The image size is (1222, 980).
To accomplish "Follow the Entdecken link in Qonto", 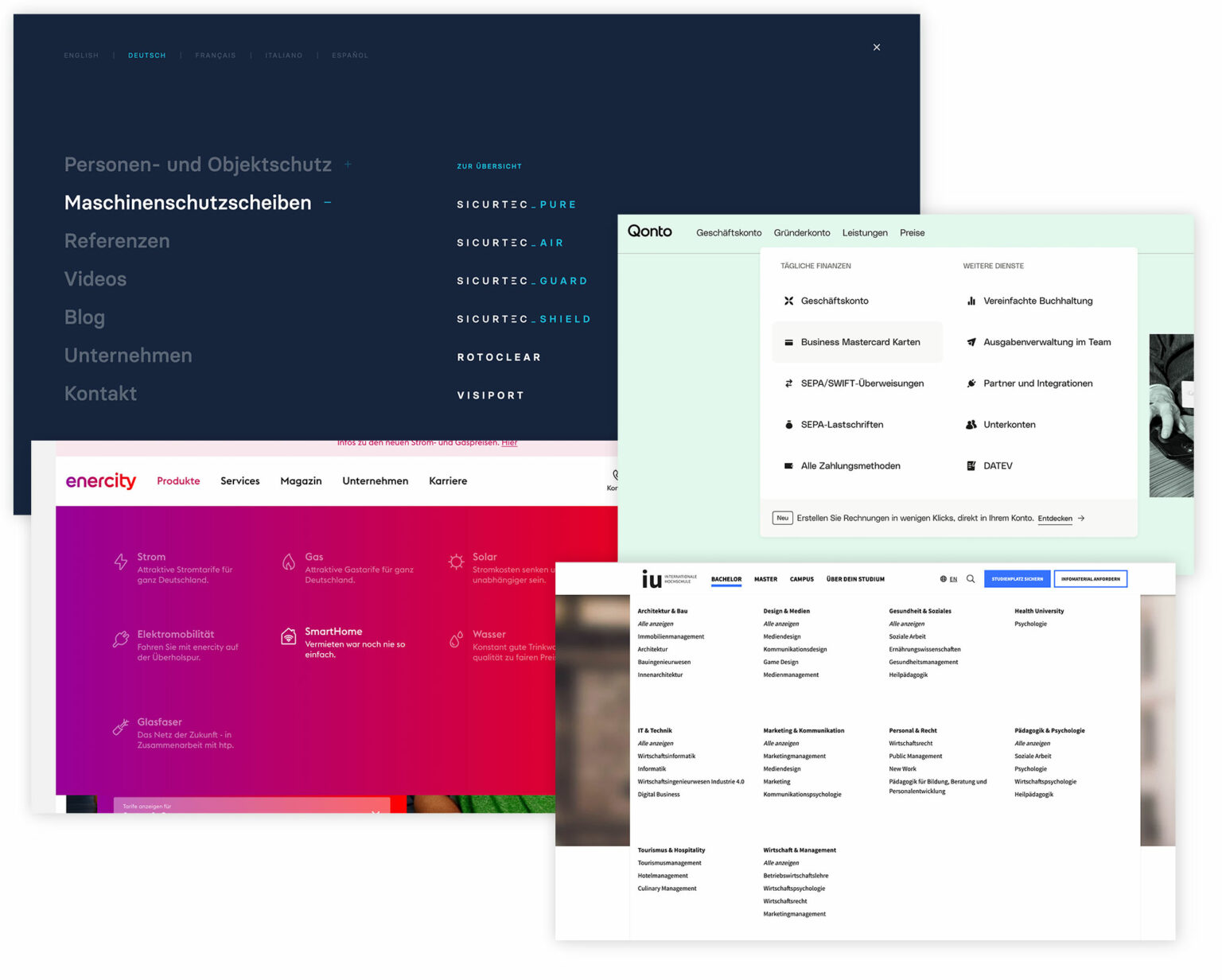I will coord(1055,518).
